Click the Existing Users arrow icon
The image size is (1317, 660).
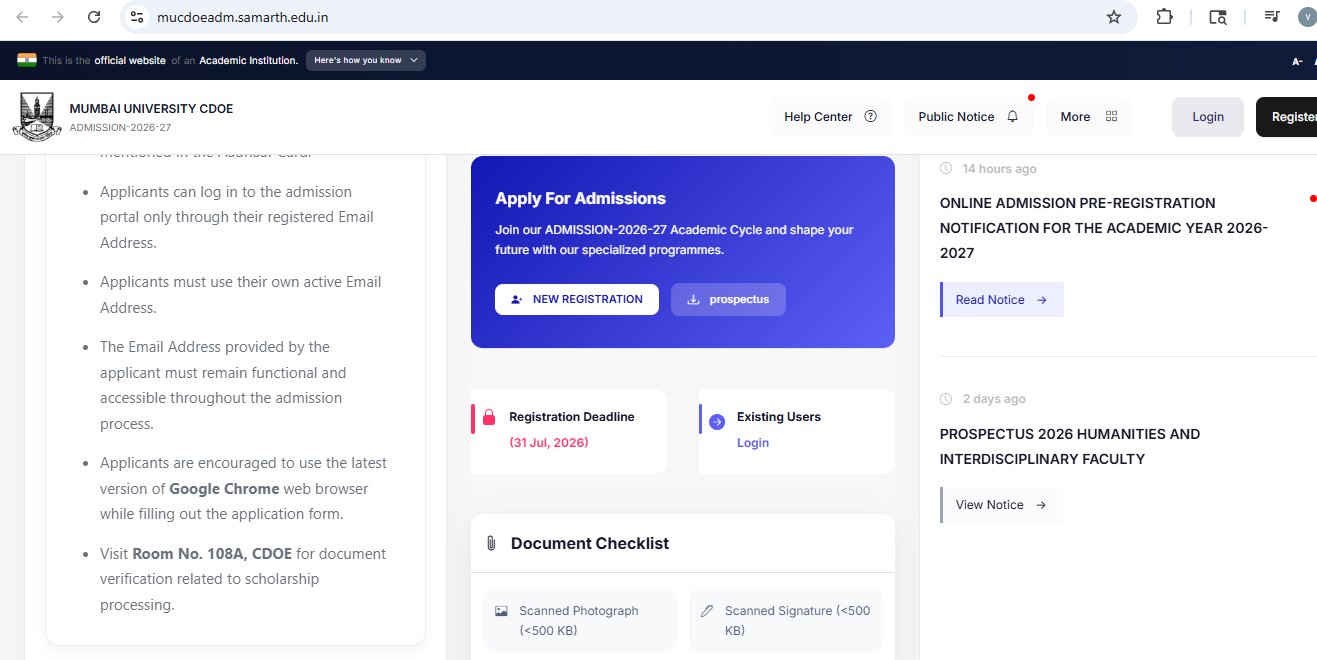pos(716,422)
